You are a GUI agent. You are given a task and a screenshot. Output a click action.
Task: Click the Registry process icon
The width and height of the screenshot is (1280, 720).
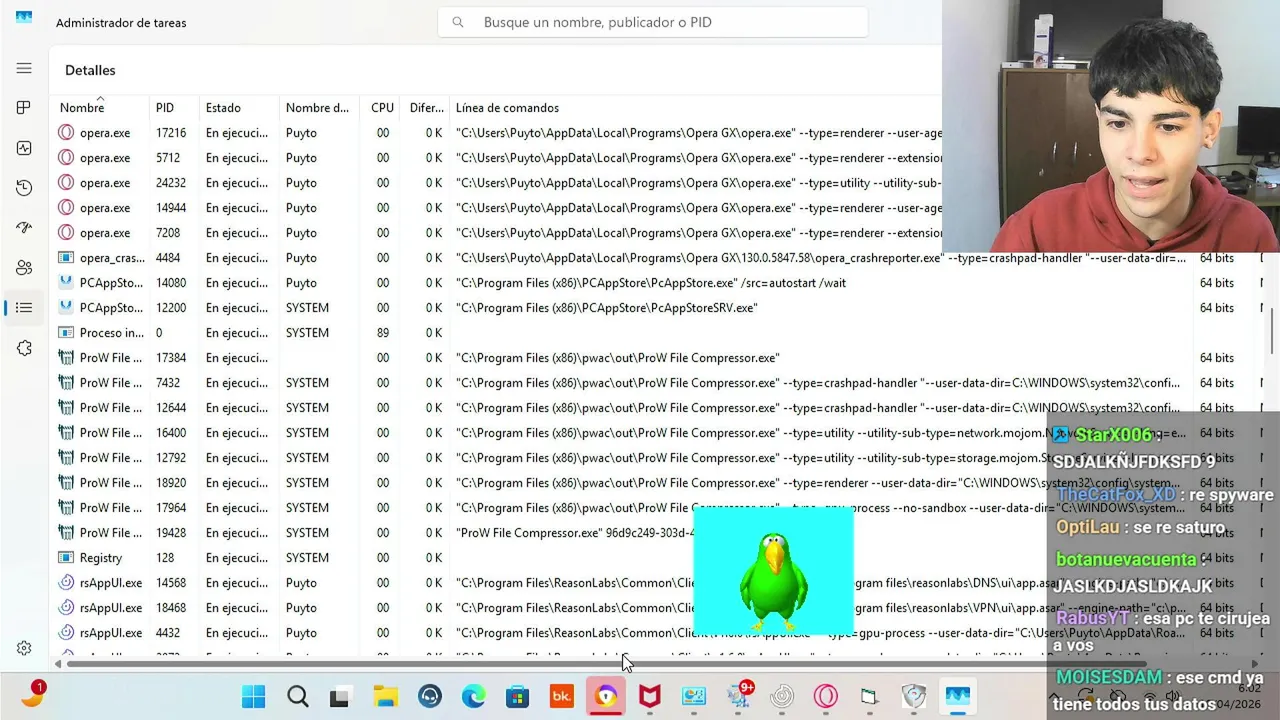(x=66, y=558)
